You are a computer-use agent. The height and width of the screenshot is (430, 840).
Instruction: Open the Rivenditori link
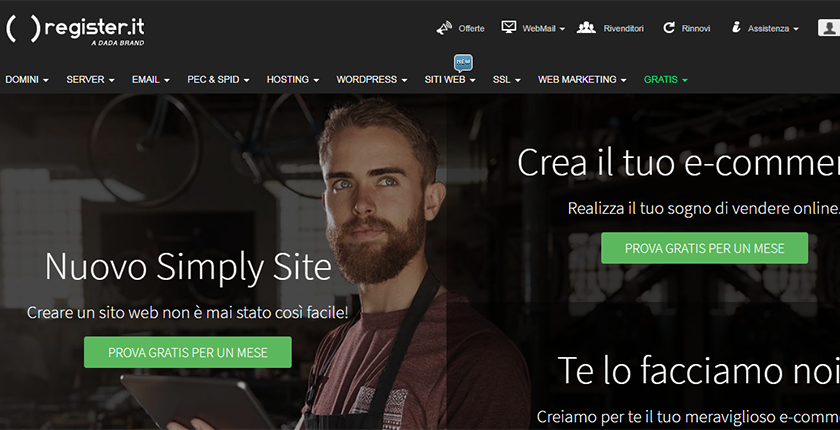click(624, 29)
